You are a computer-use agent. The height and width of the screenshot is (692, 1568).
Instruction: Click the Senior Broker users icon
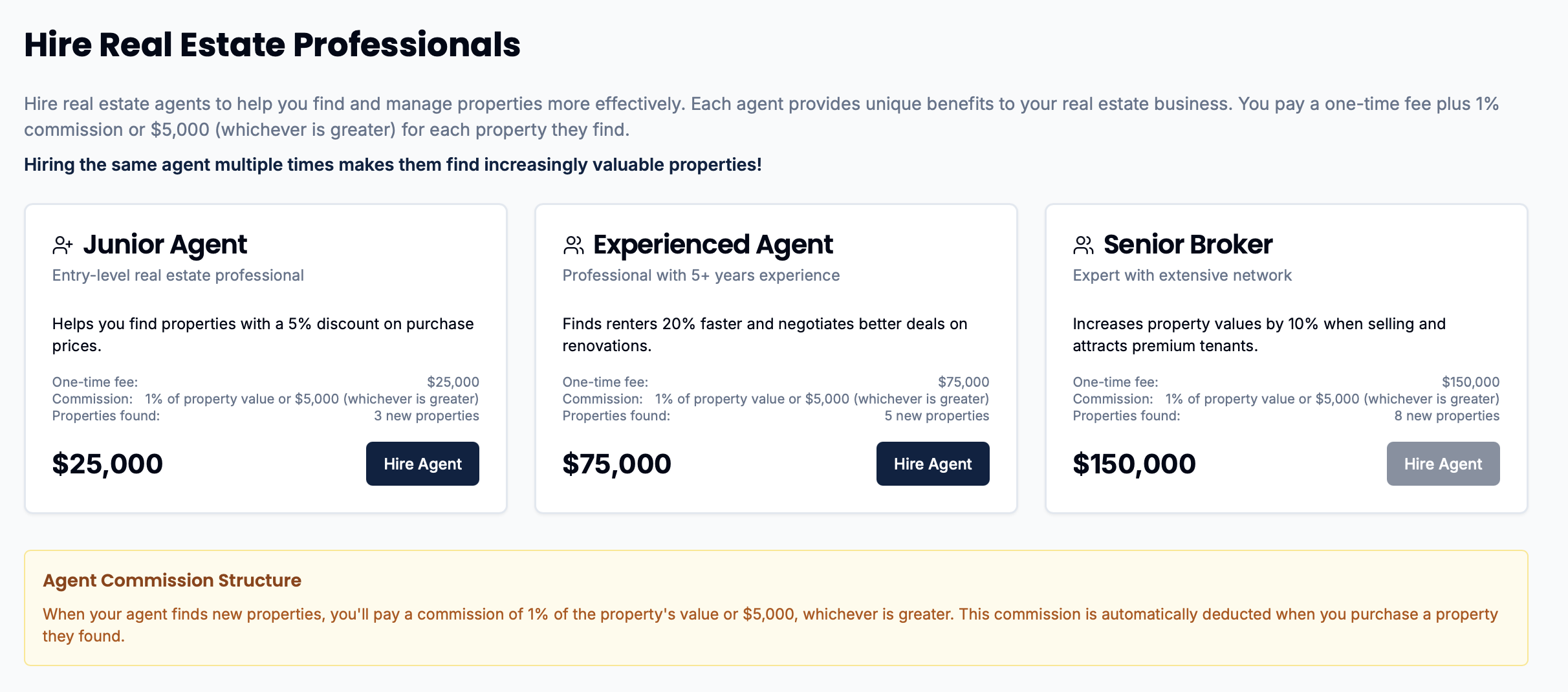click(1083, 245)
